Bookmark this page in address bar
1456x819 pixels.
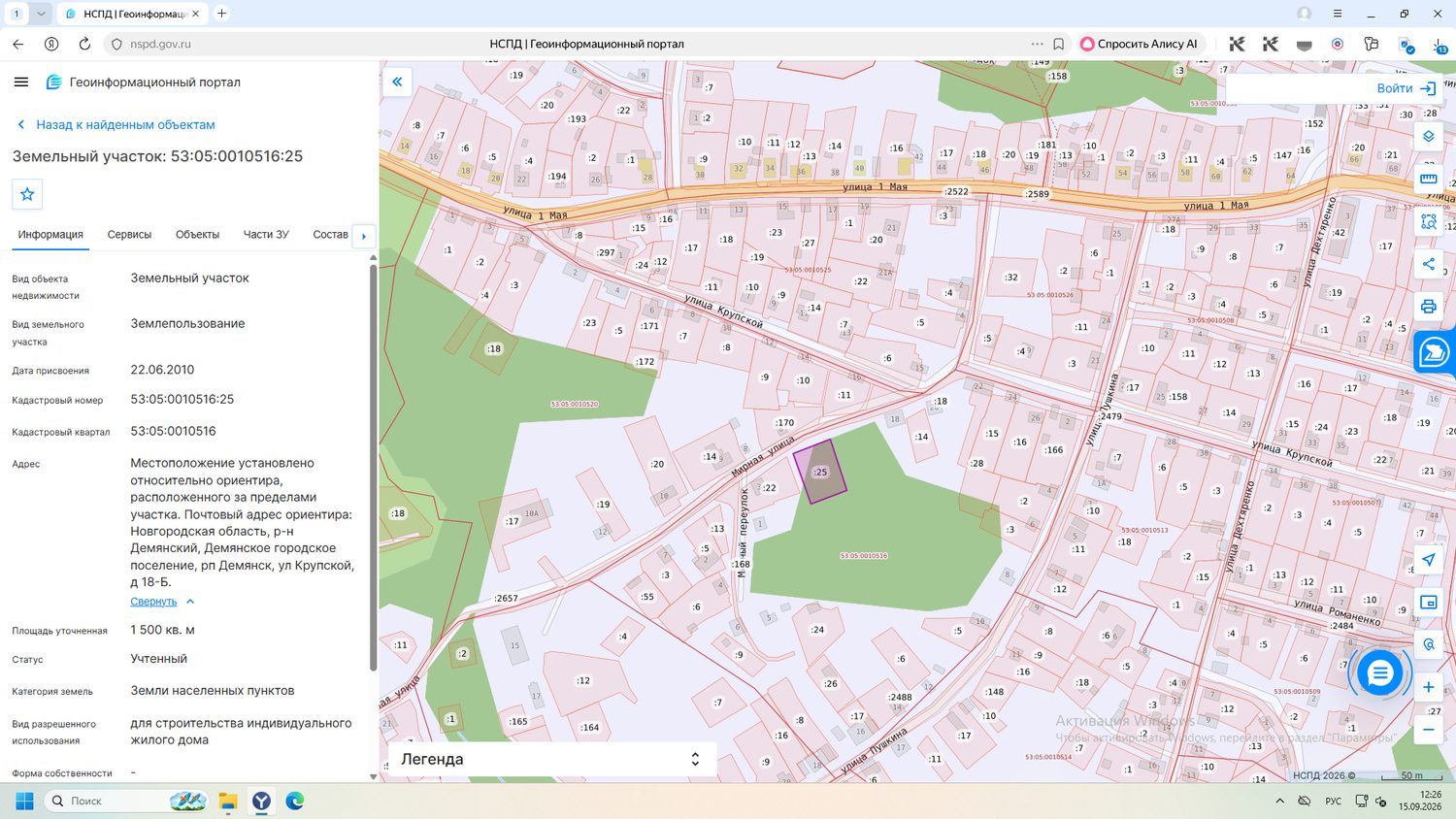pos(1058,44)
